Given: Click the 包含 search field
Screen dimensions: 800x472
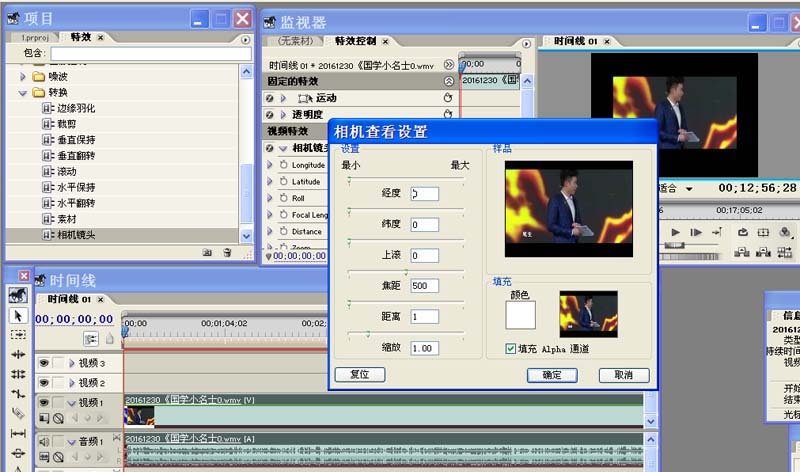Looking at the screenshot, I should pyautogui.click(x=151, y=54).
